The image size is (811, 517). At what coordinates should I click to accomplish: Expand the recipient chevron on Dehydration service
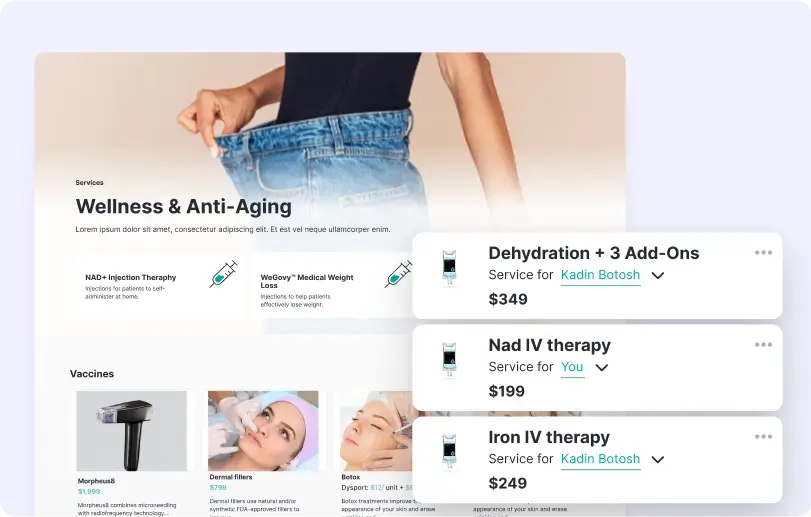point(657,276)
